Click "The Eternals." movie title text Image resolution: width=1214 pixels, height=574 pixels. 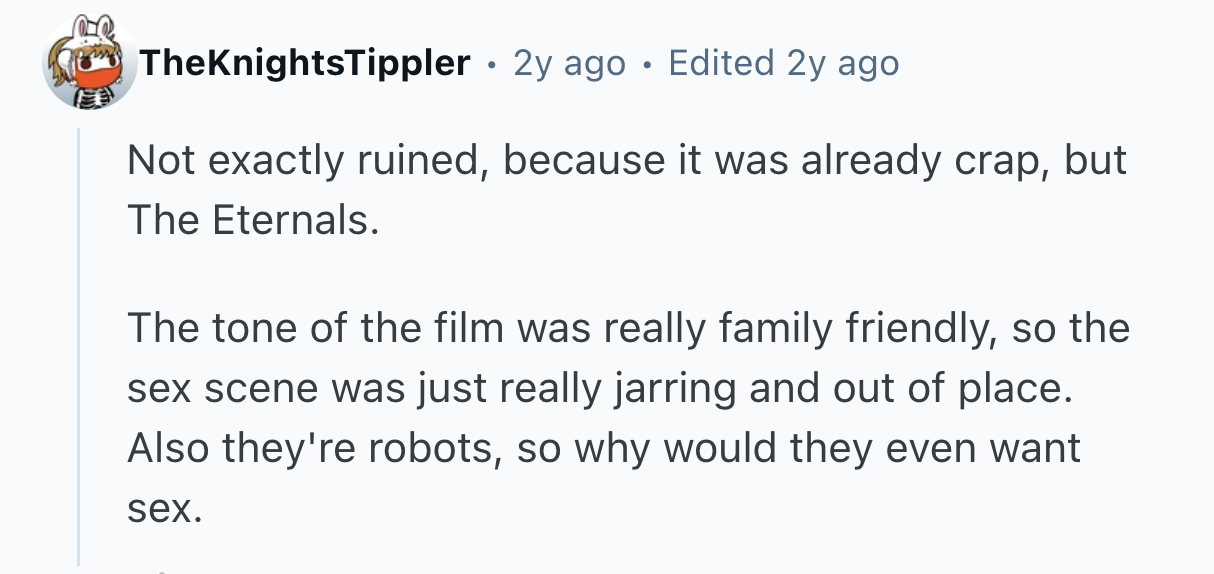253,221
